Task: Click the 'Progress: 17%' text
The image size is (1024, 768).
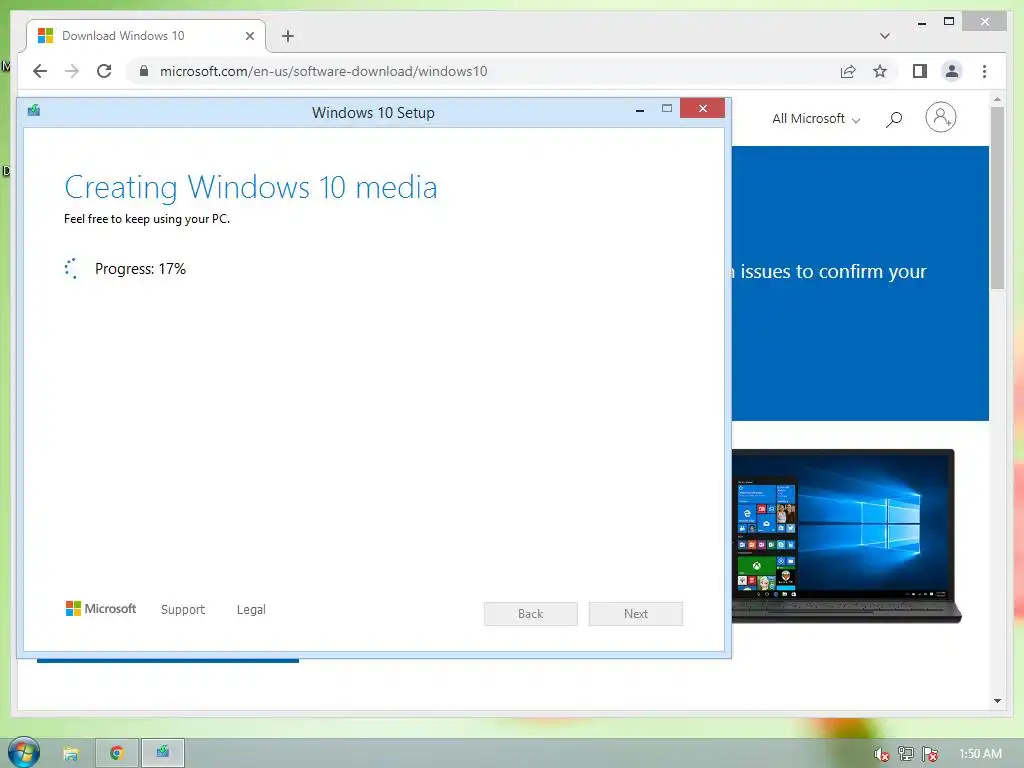Action: click(x=140, y=269)
